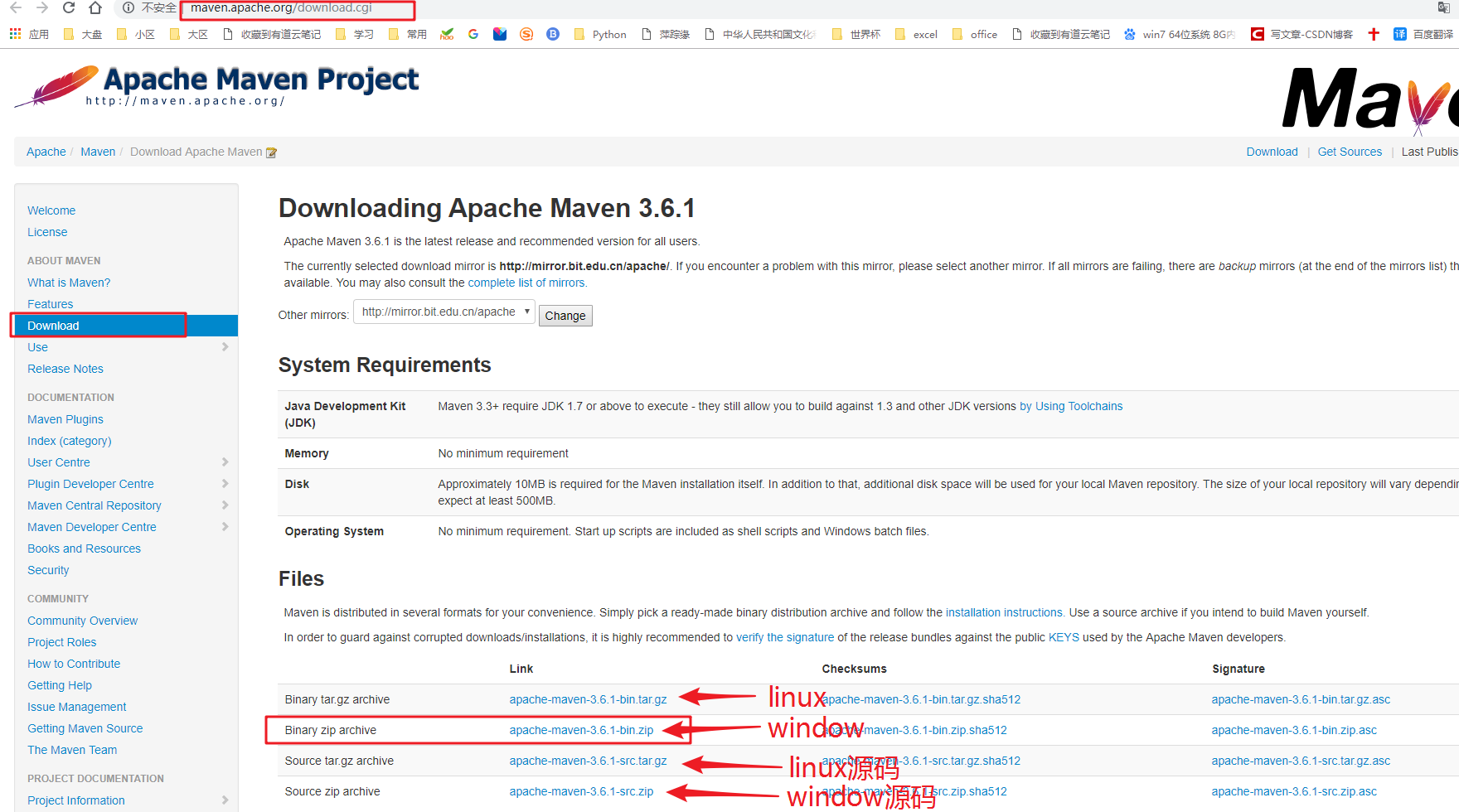This screenshot has height=812, width=1459.
Task: Click the browser forward arrow
Action: tap(42, 7)
